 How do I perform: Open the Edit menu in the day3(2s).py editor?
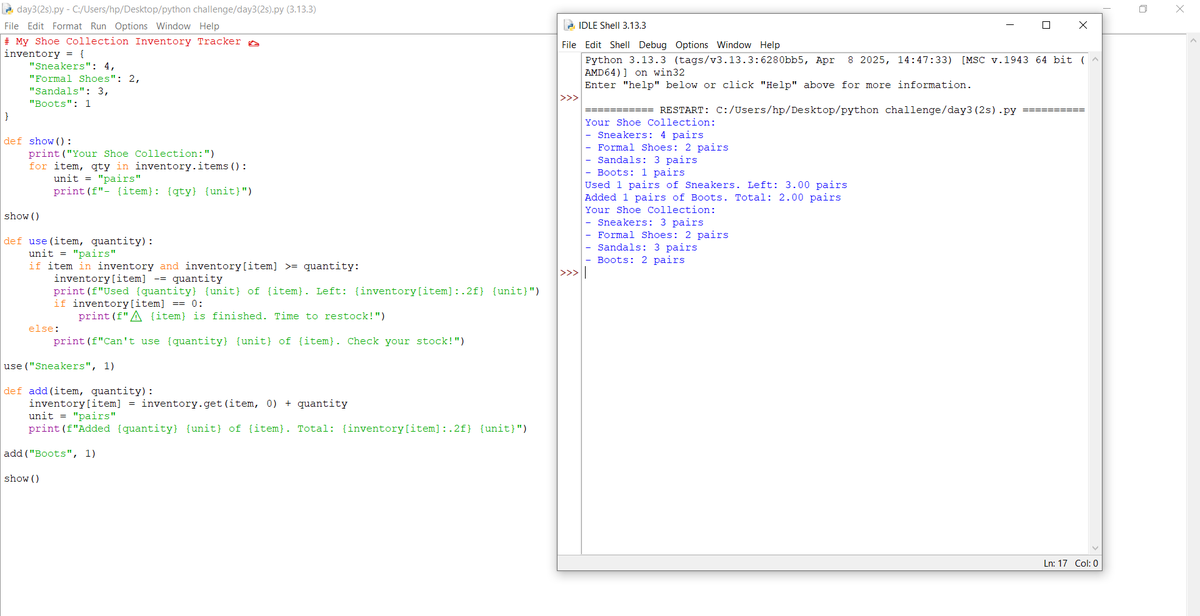[35, 26]
